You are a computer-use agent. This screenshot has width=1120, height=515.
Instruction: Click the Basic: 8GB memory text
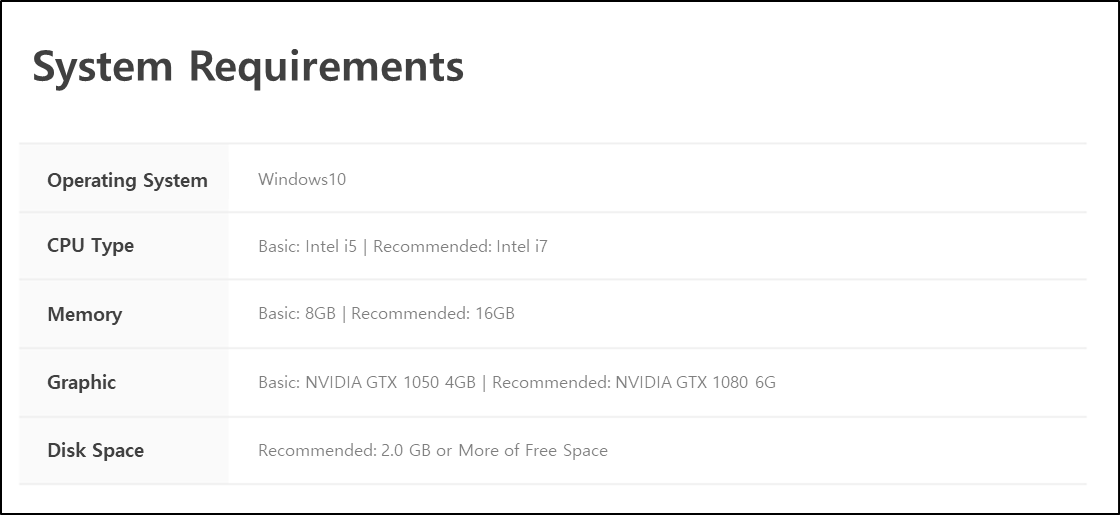tap(296, 313)
